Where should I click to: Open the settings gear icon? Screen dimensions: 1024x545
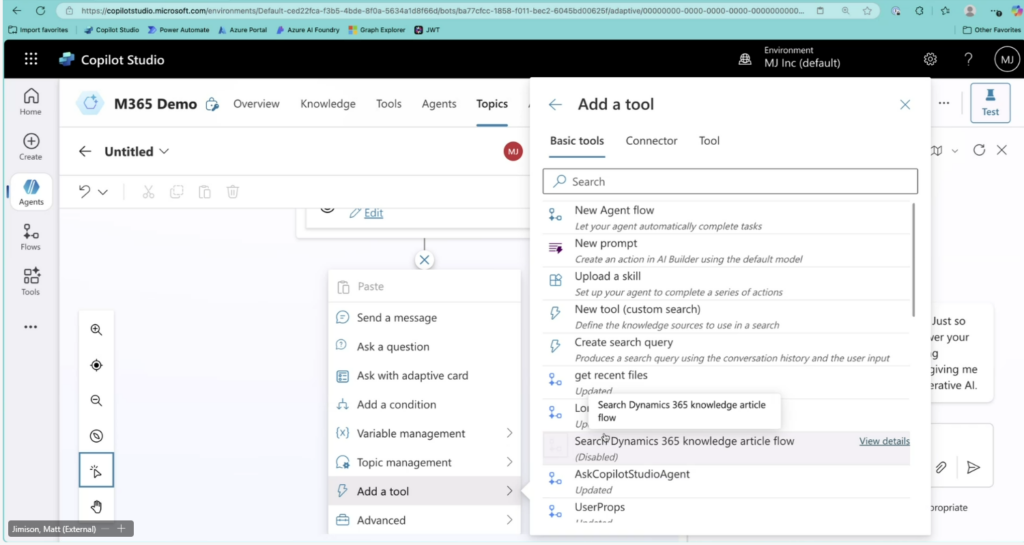[x=930, y=59]
